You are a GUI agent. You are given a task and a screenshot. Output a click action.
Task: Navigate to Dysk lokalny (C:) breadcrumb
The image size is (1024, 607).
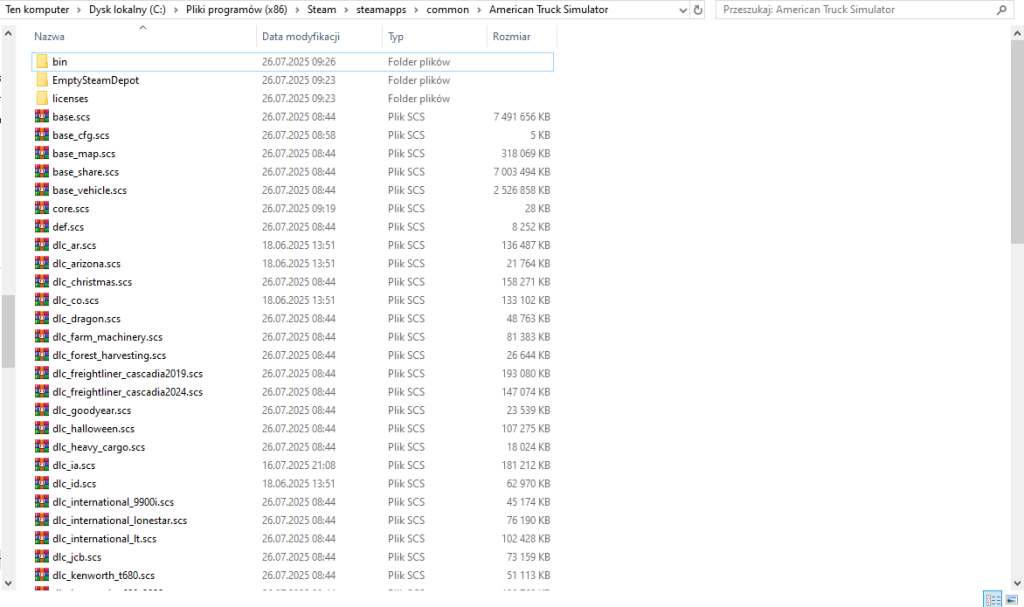click(x=127, y=10)
